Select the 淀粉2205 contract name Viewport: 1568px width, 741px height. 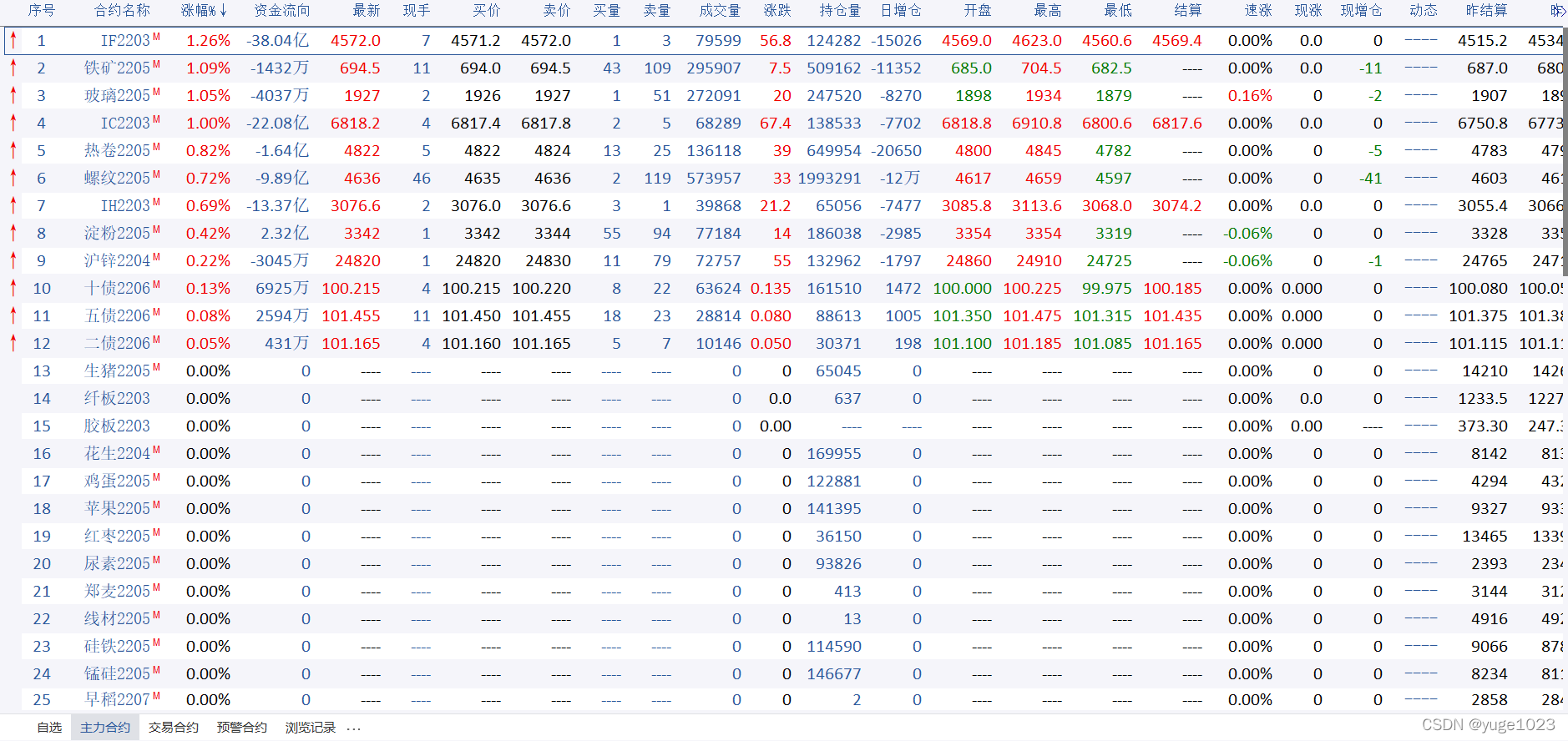[x=117, y=233]
